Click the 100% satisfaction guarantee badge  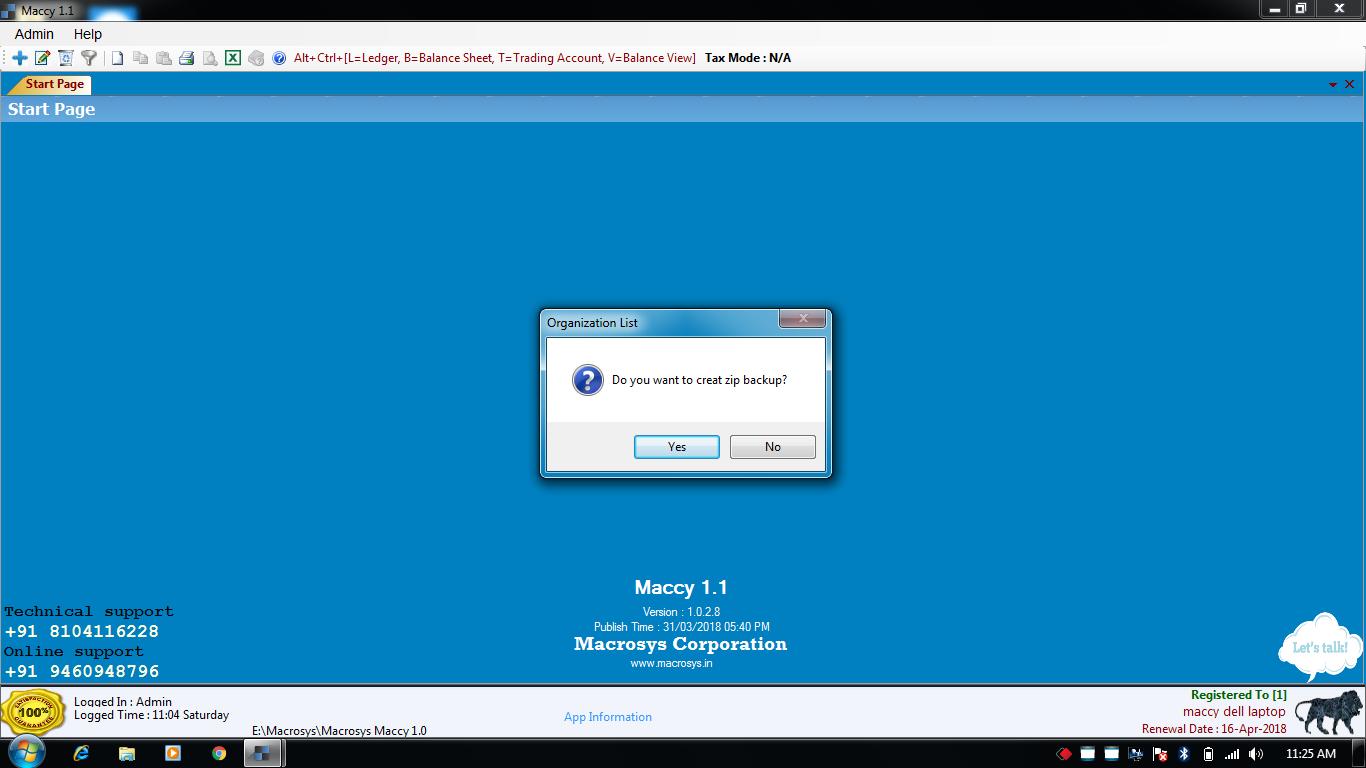(x=33, y=712)
